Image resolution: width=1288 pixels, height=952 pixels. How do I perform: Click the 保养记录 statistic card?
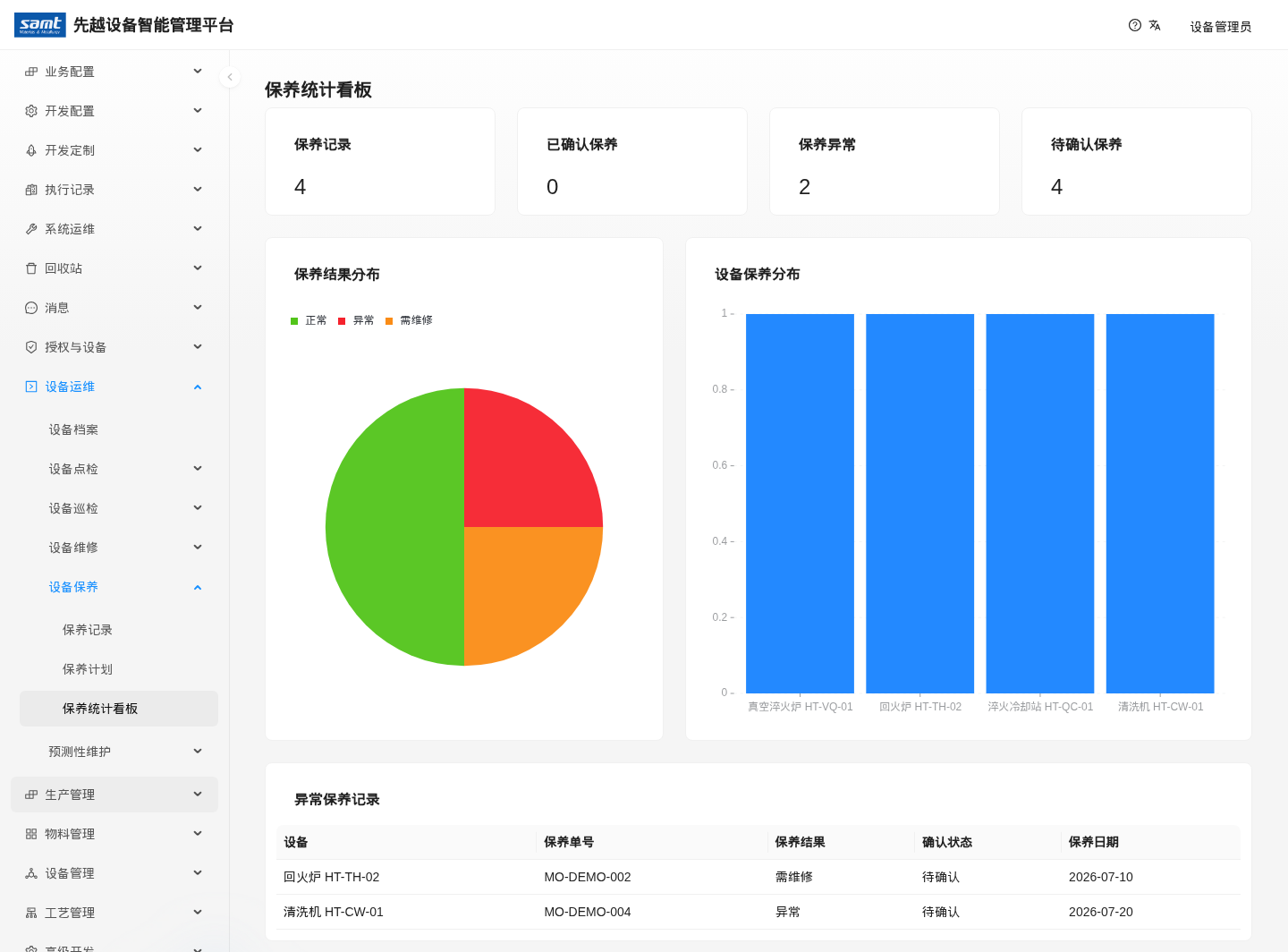coord(380,162)
